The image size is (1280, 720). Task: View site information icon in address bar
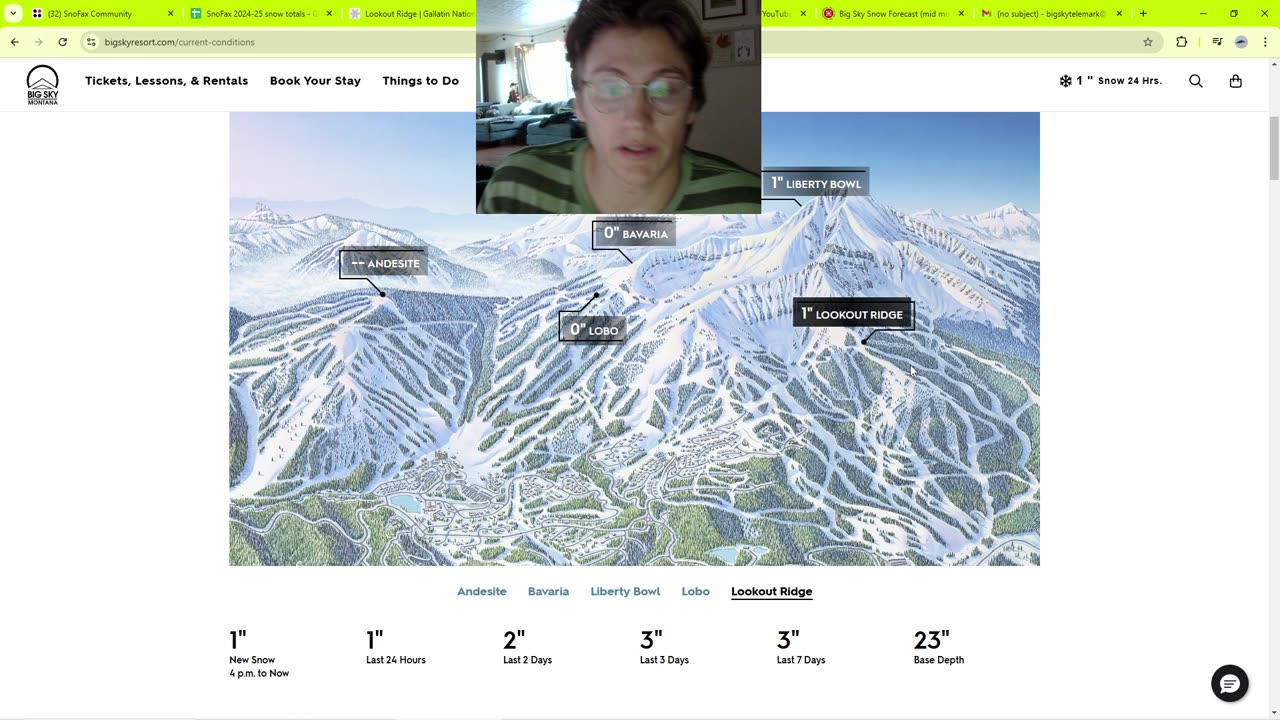coord(91,42)
